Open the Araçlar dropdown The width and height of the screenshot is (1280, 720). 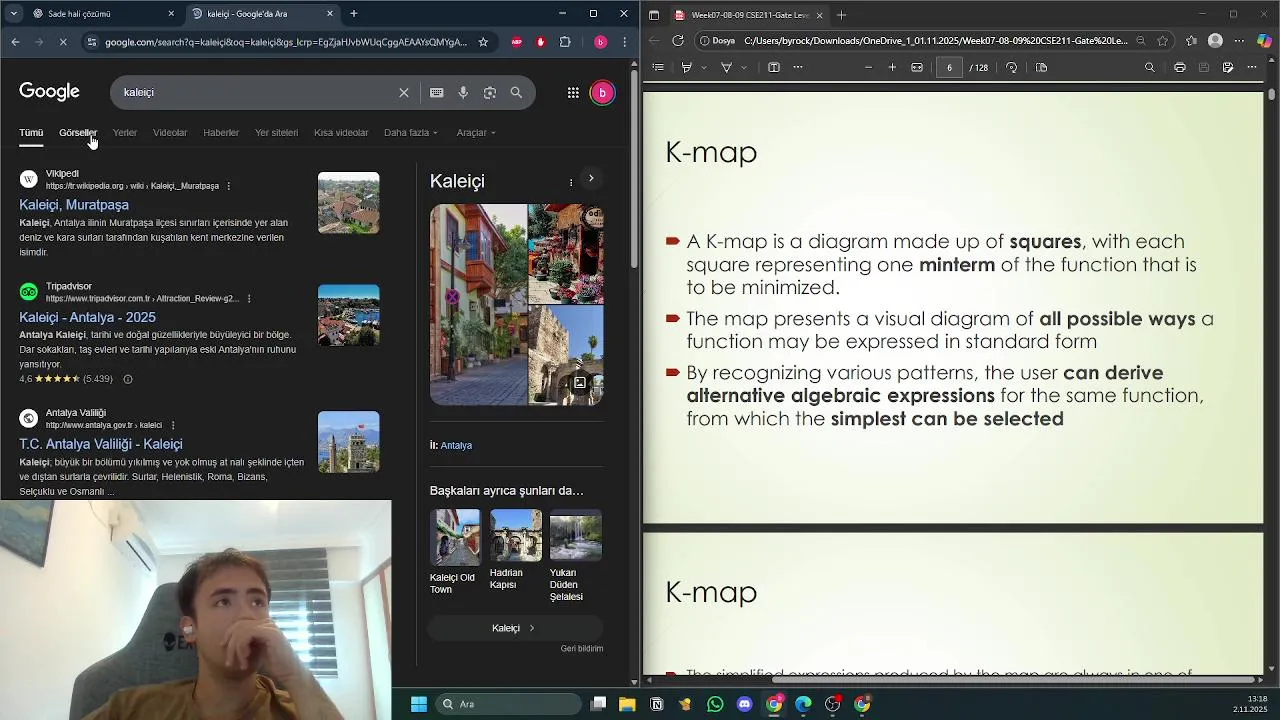coord(476,132)
